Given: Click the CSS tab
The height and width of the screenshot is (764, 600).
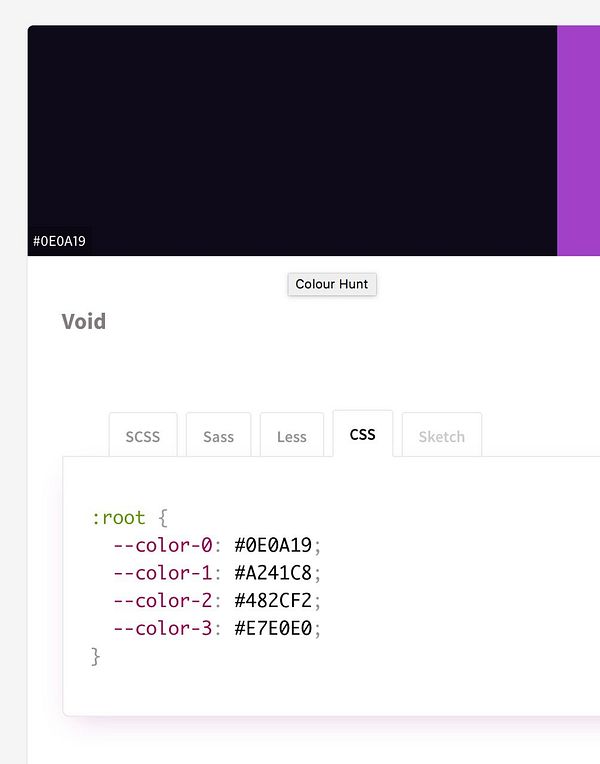Looking at the screenshot, I should click(x=363, y=434).
